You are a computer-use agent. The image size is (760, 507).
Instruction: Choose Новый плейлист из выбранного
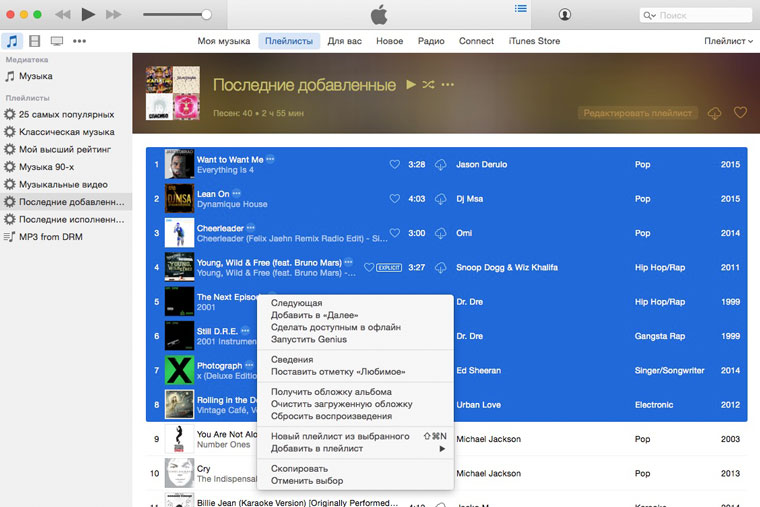tap(355, 436)
